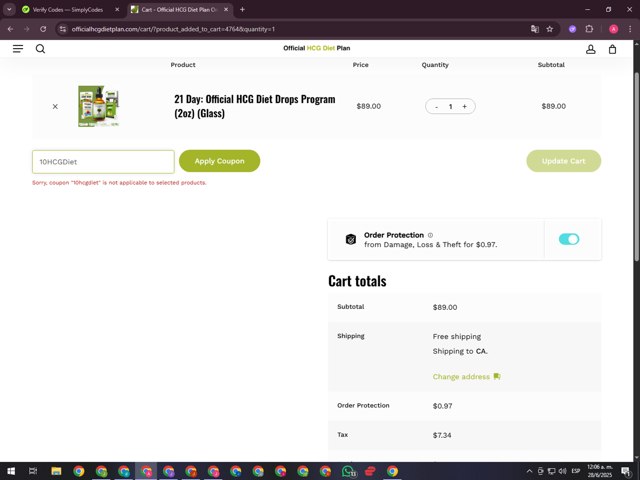640x480 pixels.
Task: Bookmark this page with the star icon
Action: click(x=550, y=29)
